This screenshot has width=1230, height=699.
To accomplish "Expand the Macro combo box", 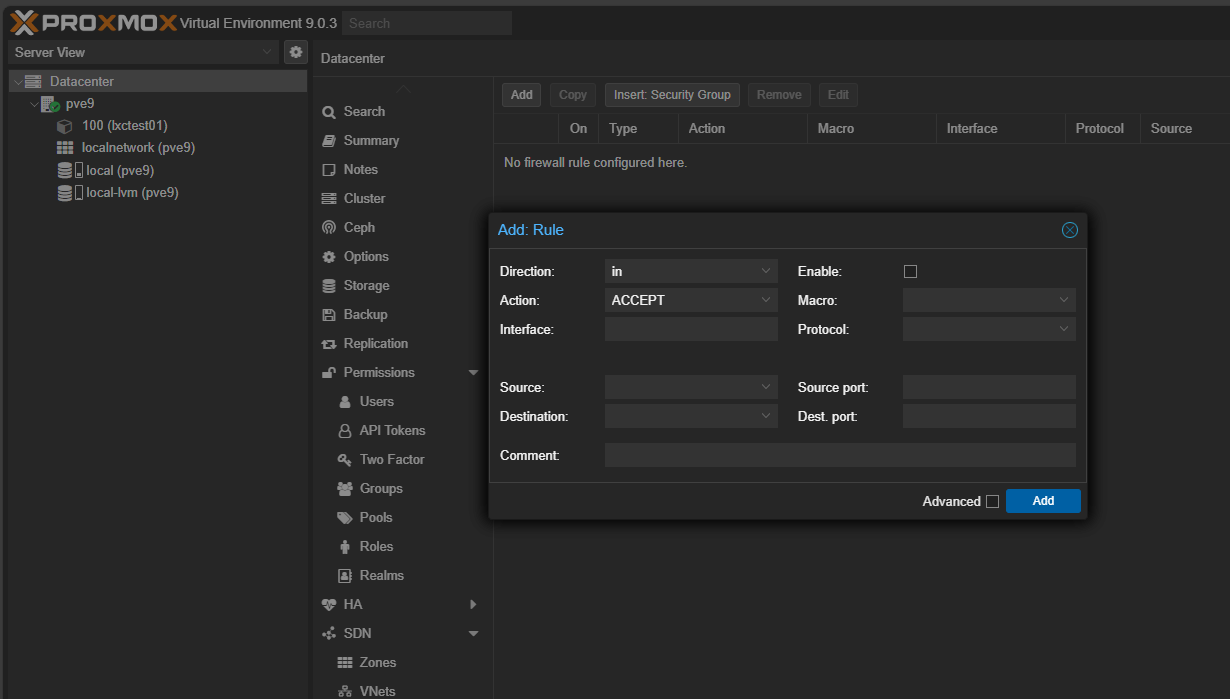I will coord(1064,300).
